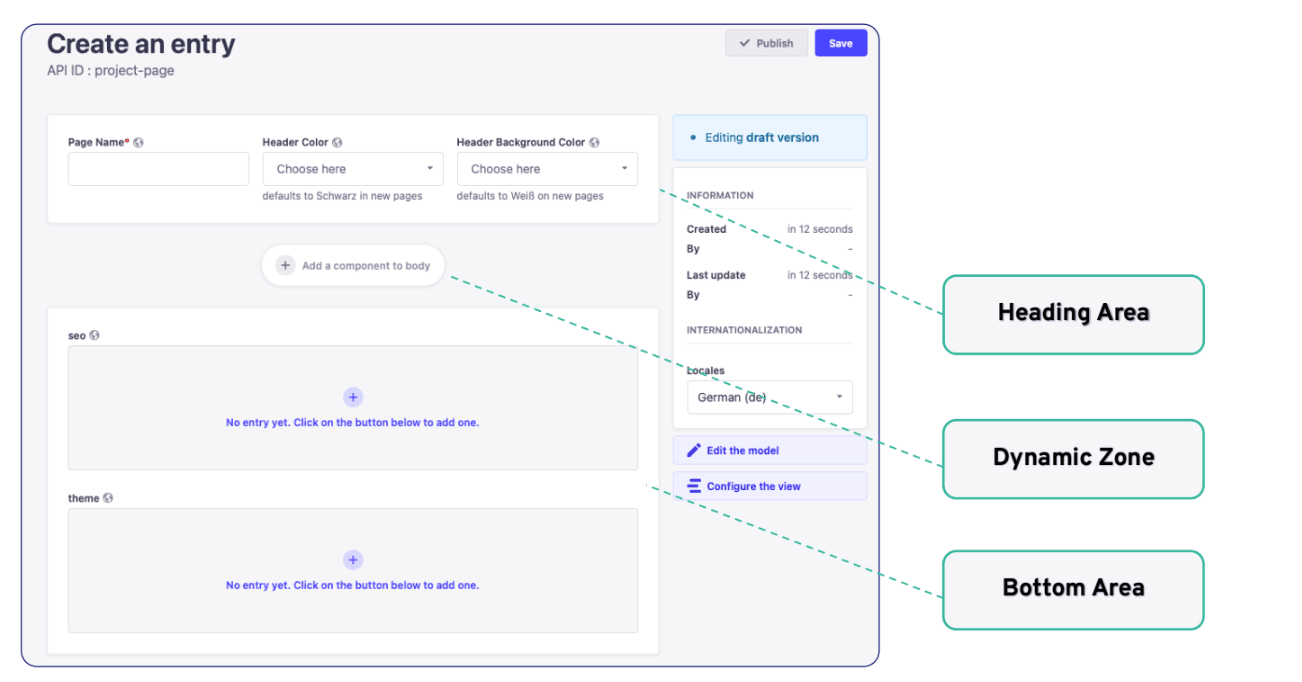Open the Header Color Choose here dropdown
Image resolution: width=1302 pixels, height=682 pixels.
[353, 168]
